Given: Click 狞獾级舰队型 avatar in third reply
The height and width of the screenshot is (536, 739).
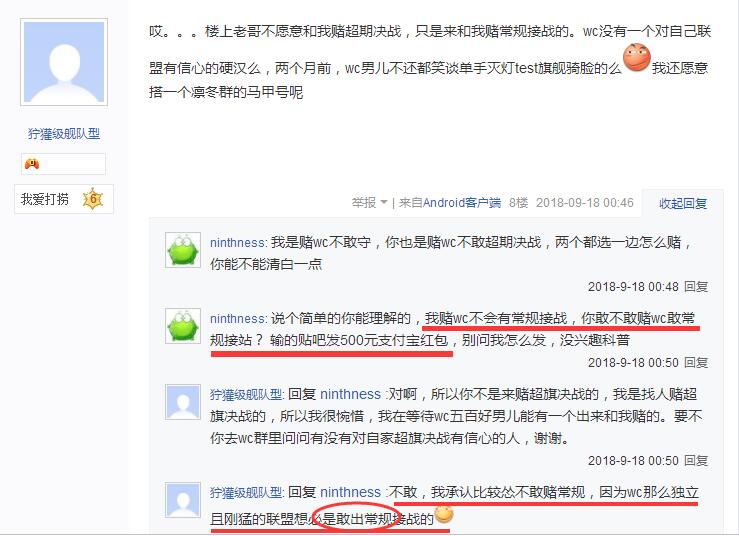Looking at the screenshot, I should click(183, 402).
